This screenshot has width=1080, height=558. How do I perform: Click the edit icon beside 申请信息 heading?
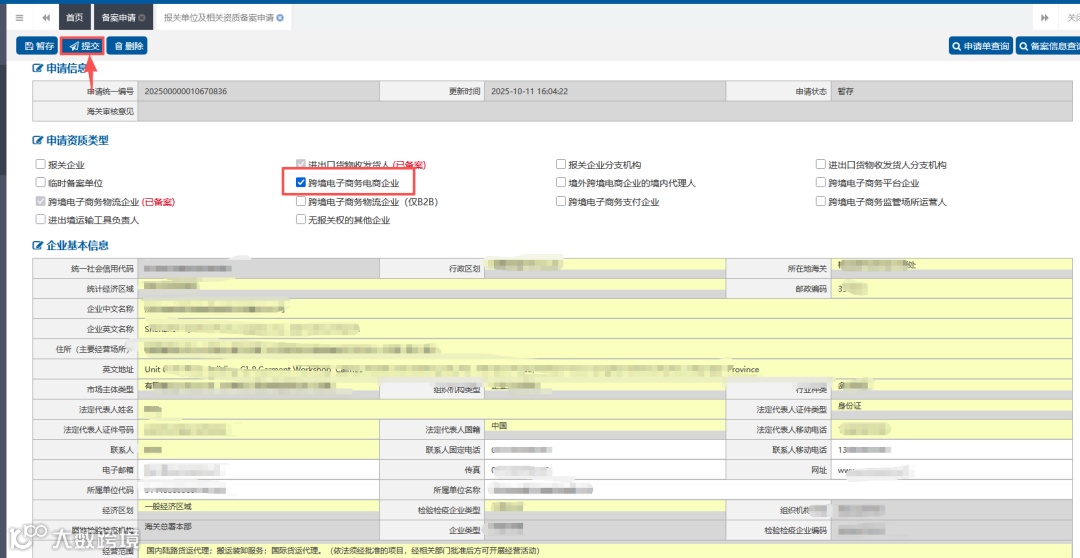click(x=37, y=68)
